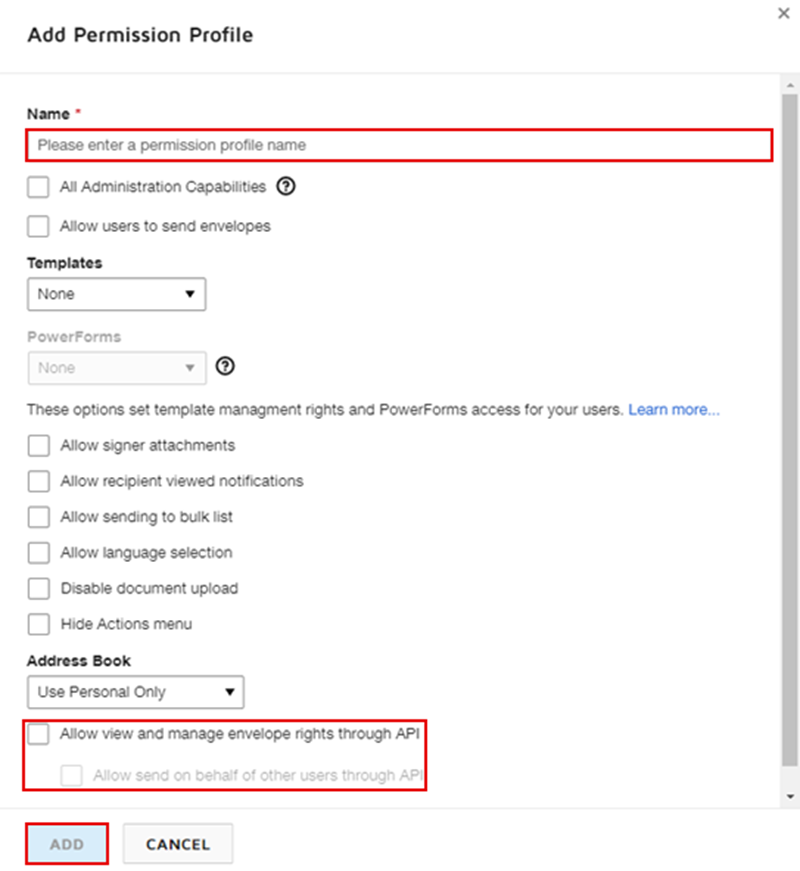Enable Hide Actions menu checkbox

(x=39, y=624)
